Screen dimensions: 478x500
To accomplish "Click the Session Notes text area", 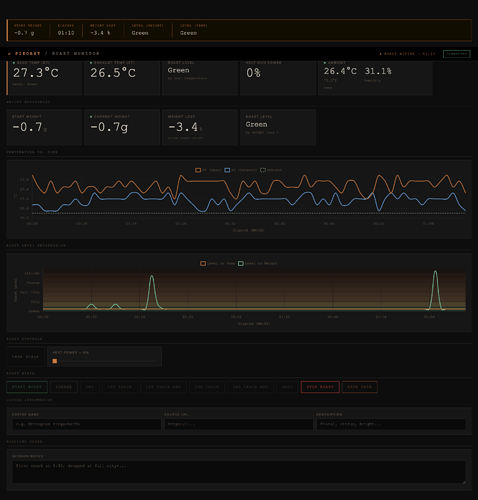I will pos(239,472).
